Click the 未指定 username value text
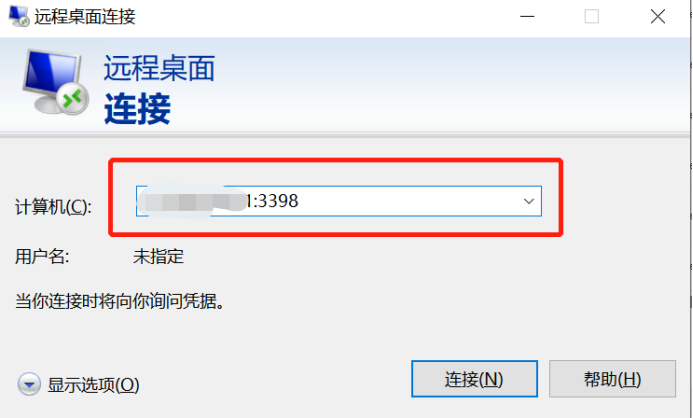The image size is (693, 418). (x=158, y=256)
